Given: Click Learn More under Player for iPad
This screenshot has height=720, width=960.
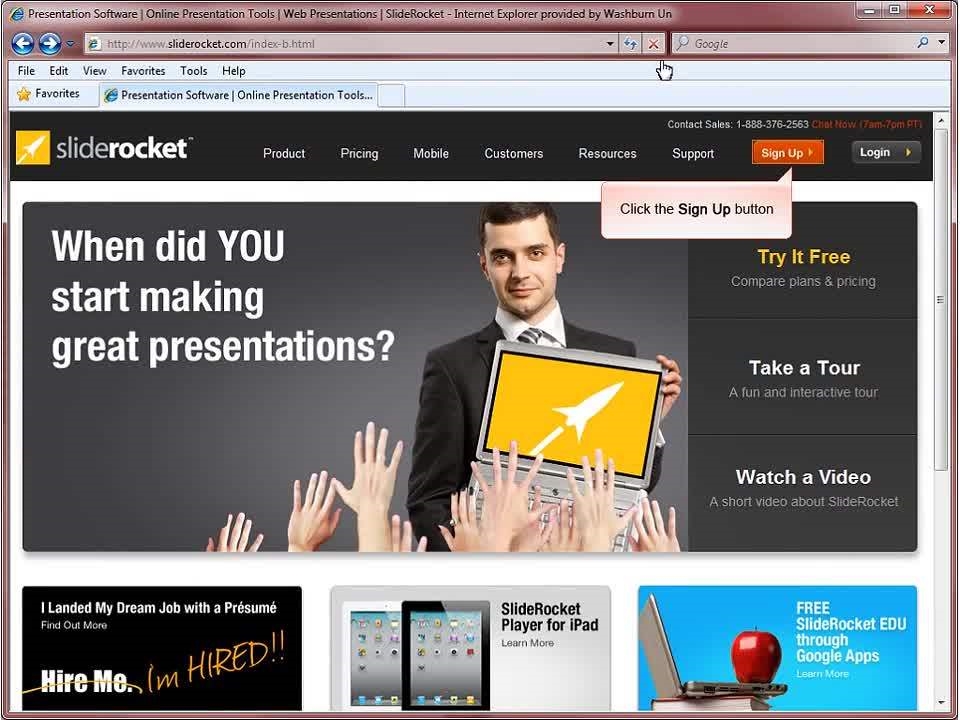Looking at the screenshot, I should pos(527,643).
